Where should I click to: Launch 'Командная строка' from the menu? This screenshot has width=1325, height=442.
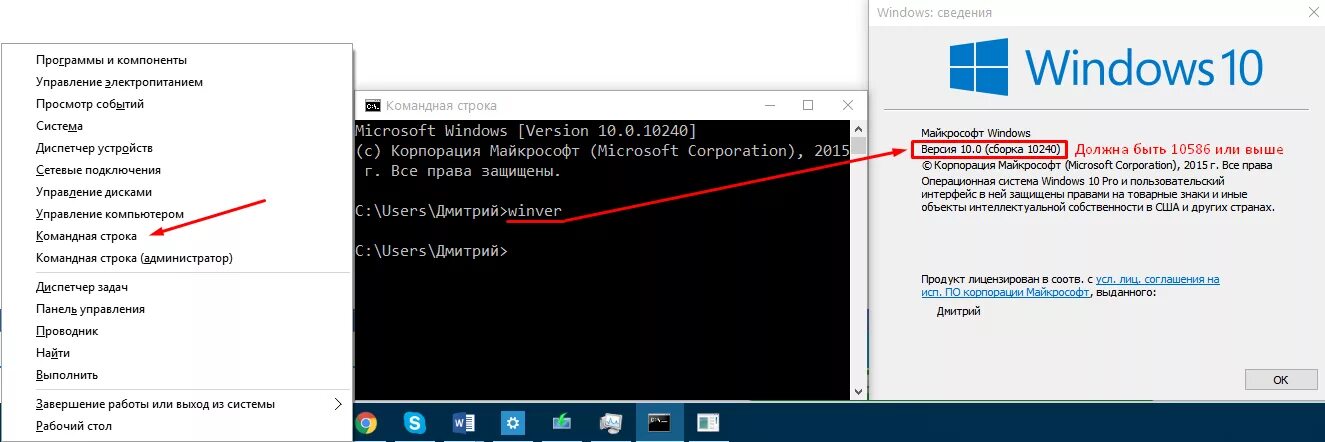click(86, 236)
